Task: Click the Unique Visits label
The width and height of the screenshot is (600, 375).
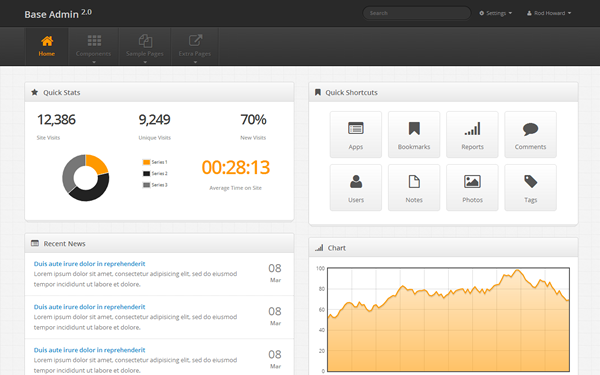Action: click(x=155, y=138)
